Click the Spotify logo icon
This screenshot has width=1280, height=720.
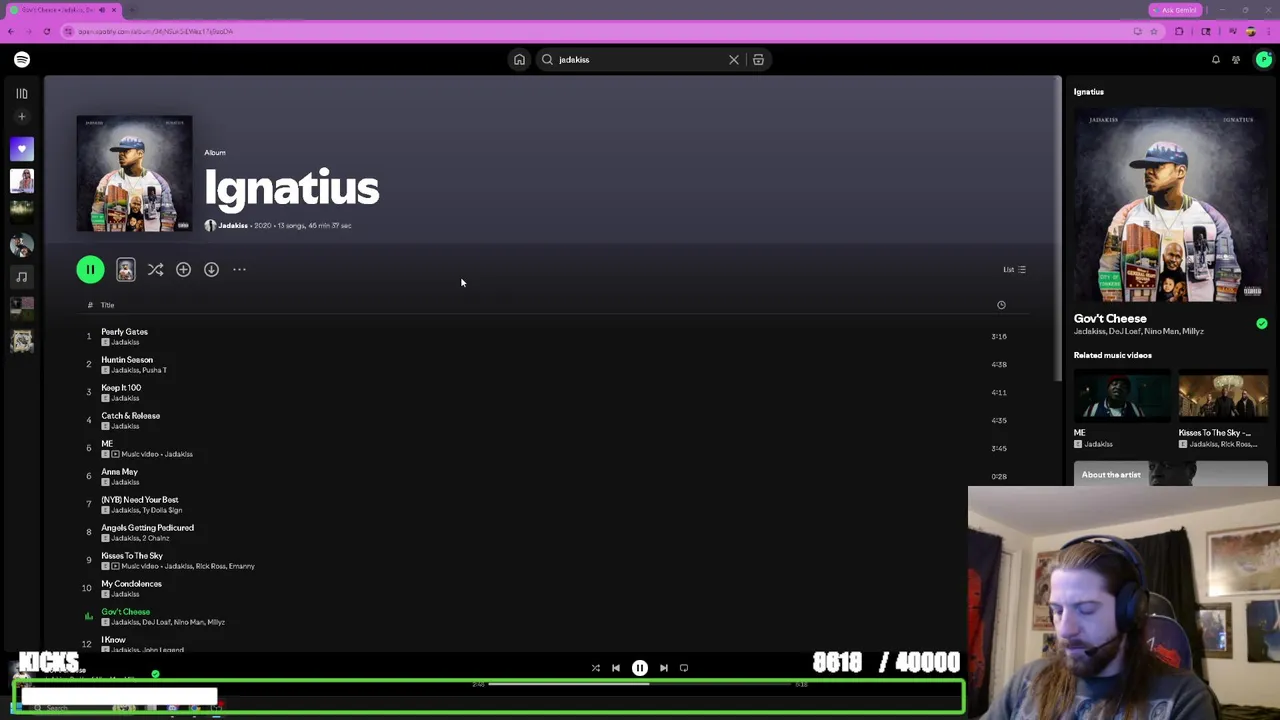tap(22, 60)
